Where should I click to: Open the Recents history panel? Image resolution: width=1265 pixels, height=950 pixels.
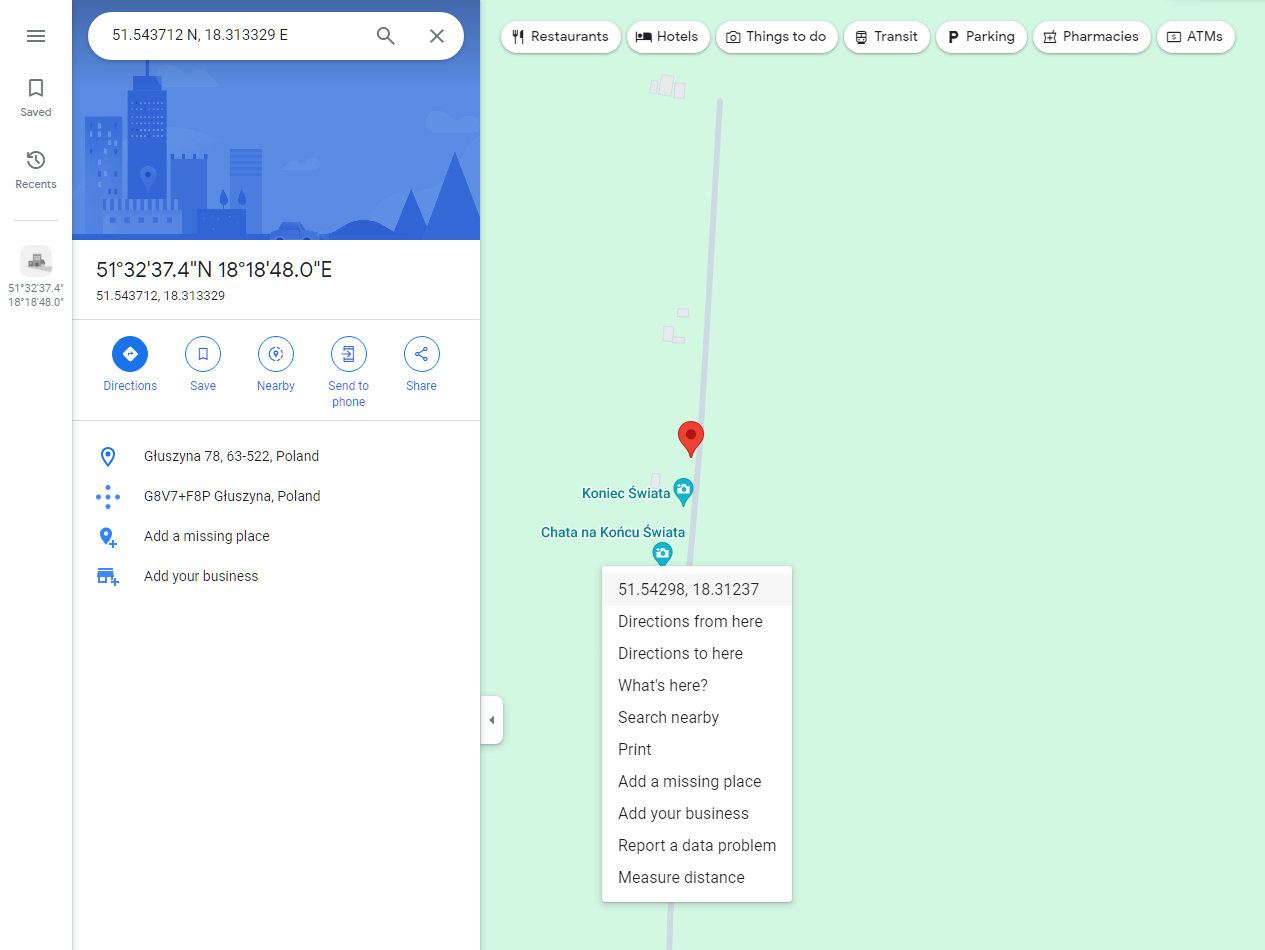36,169
